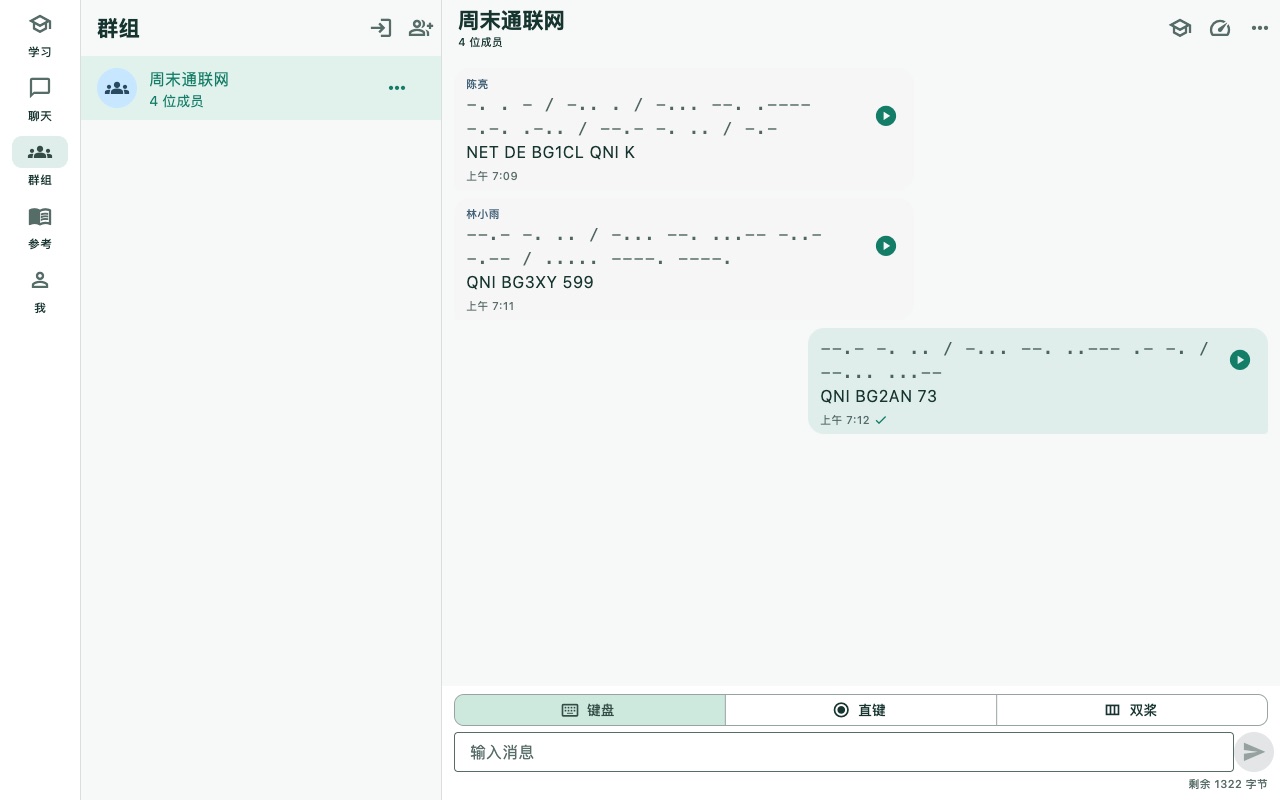The image size is (1280, 800).
Task: Click the 剩余 1322 字节 counter
Action: (1228, 784)
